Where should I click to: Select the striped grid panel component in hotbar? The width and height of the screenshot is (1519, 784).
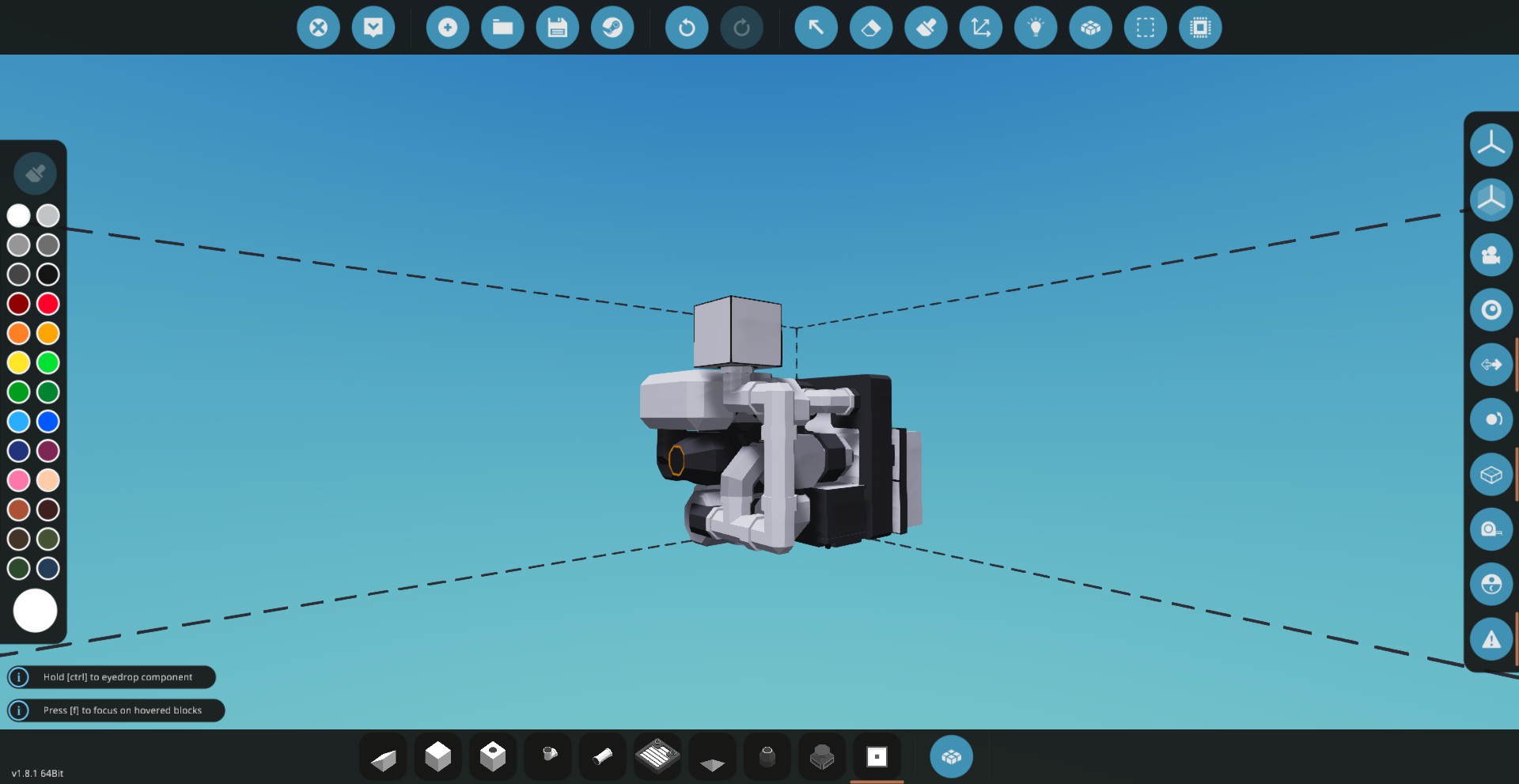(x=657, y=758)
